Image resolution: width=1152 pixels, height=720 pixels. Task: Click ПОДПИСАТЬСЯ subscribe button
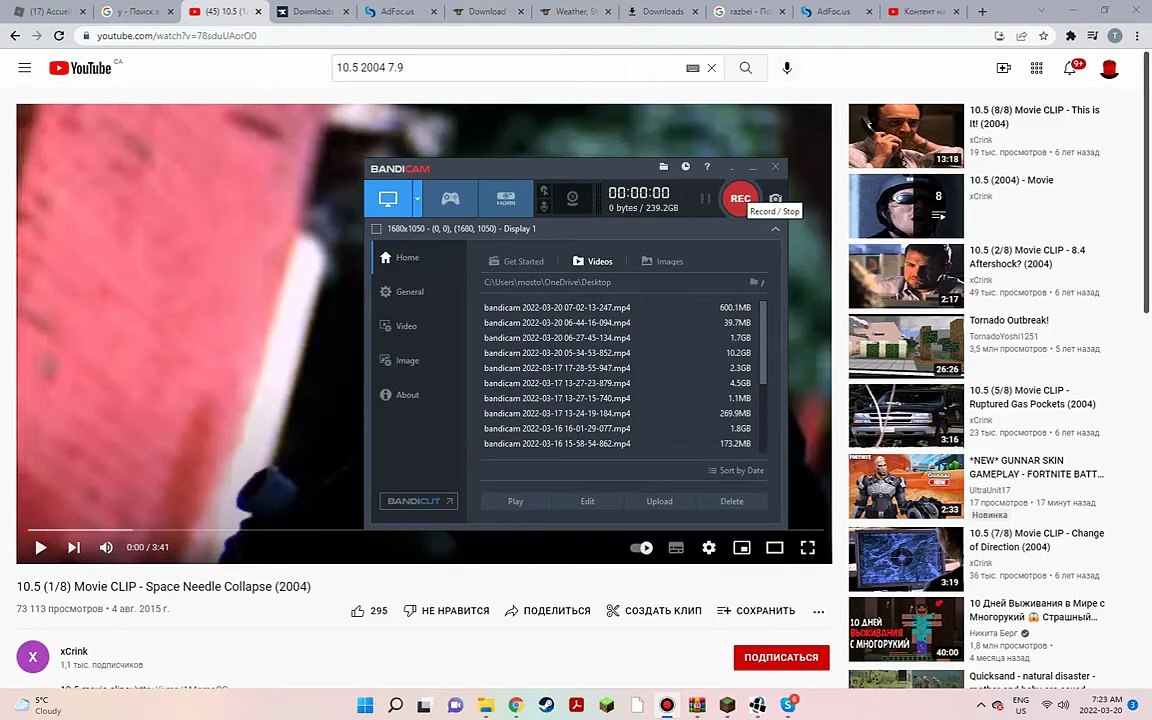[781, 658]
